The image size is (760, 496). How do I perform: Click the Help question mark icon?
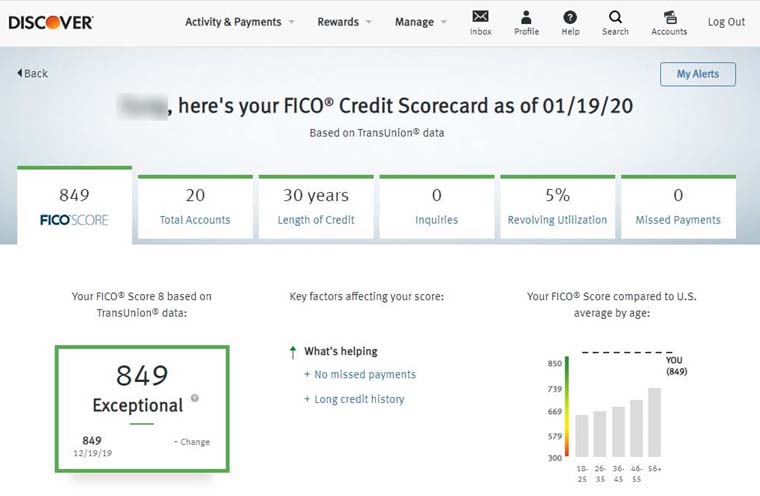[x=570, y=17]
